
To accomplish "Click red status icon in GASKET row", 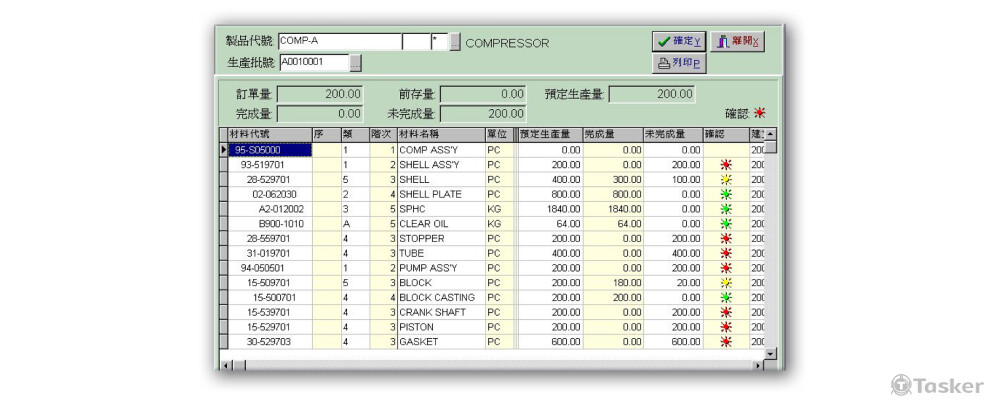I will [x=726, y=342].
